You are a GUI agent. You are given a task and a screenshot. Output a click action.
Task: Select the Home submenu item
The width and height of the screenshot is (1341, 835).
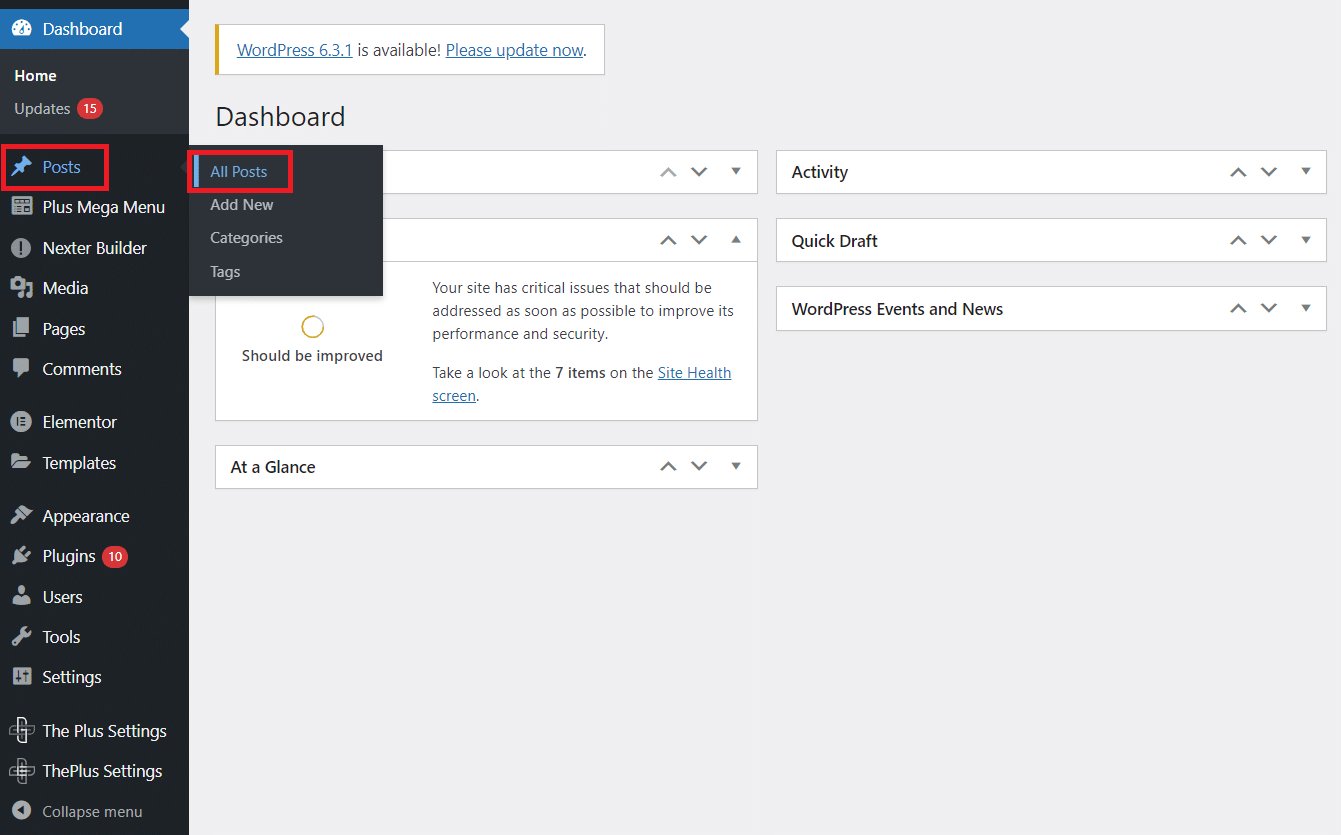35,76
